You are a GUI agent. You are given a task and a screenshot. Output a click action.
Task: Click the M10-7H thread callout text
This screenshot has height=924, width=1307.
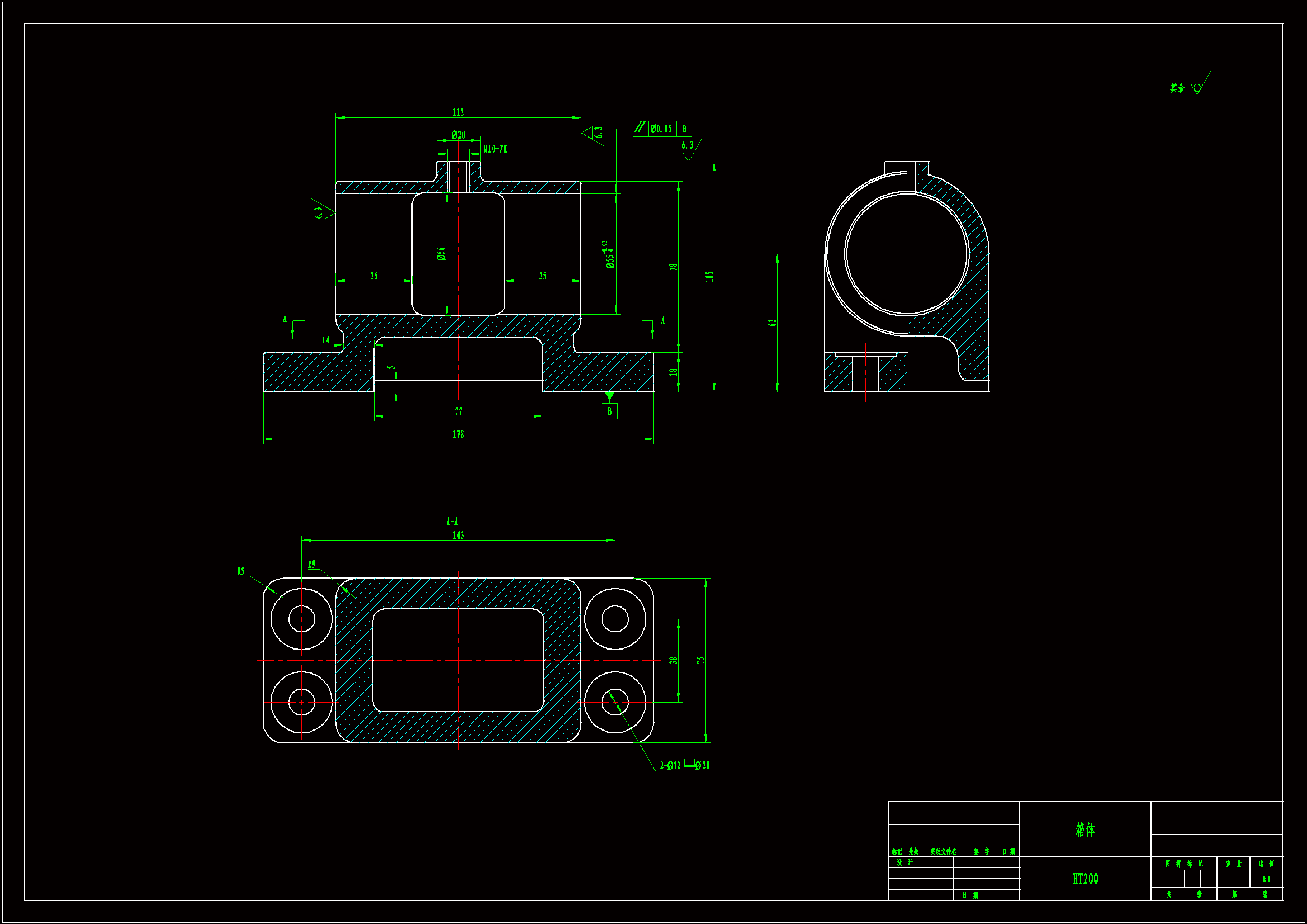coord(495,149)
